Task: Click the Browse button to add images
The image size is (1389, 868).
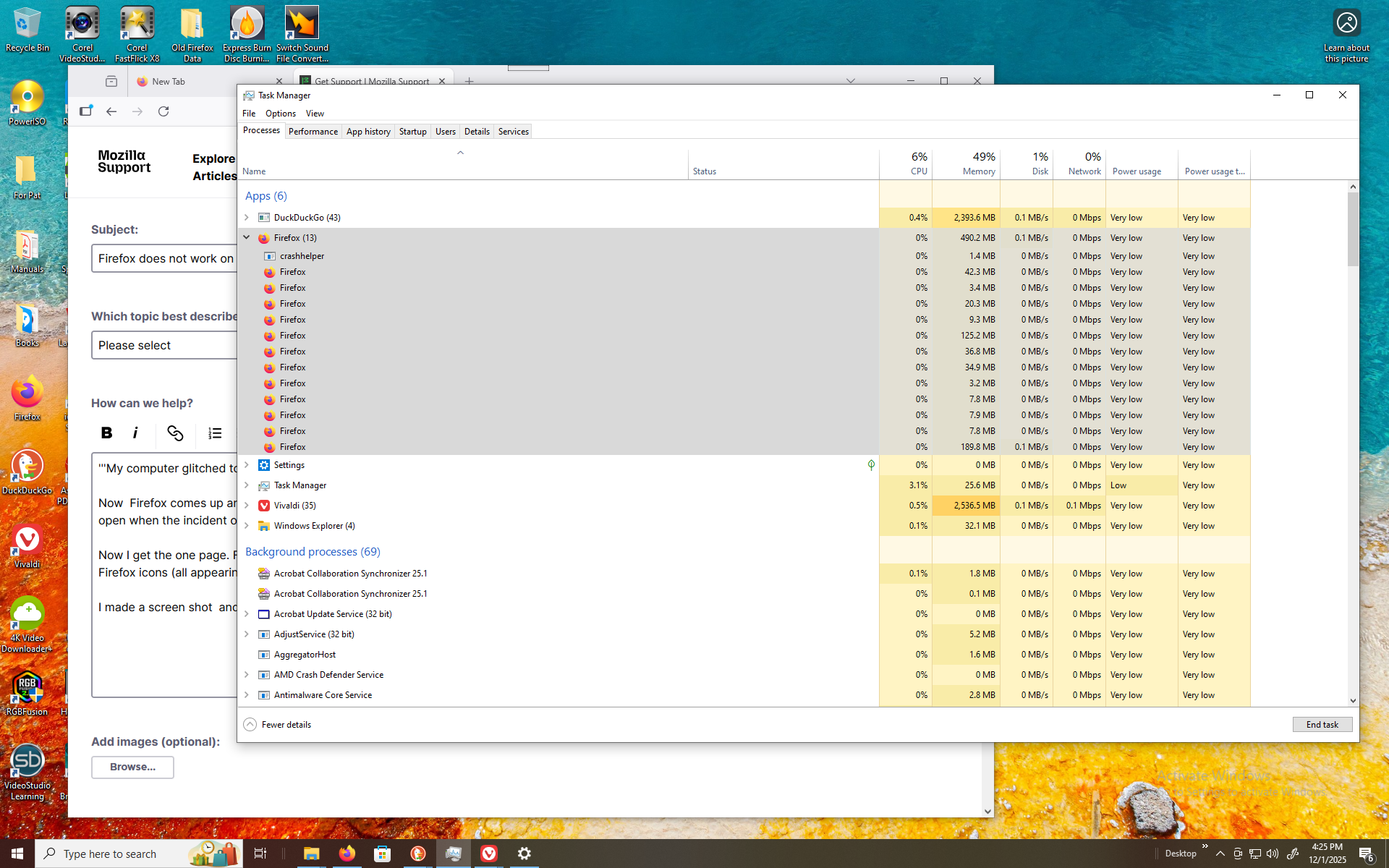Action: (x=132, y=767)
